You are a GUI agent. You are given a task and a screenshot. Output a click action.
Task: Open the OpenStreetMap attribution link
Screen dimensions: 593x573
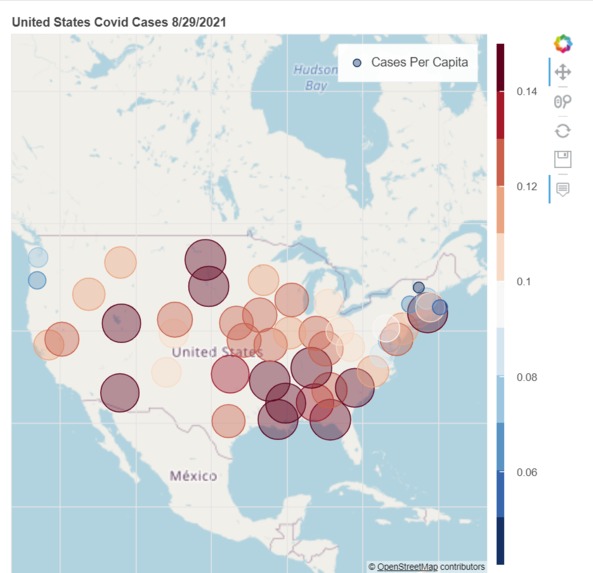pyautogui.click(x=407, y=567)
